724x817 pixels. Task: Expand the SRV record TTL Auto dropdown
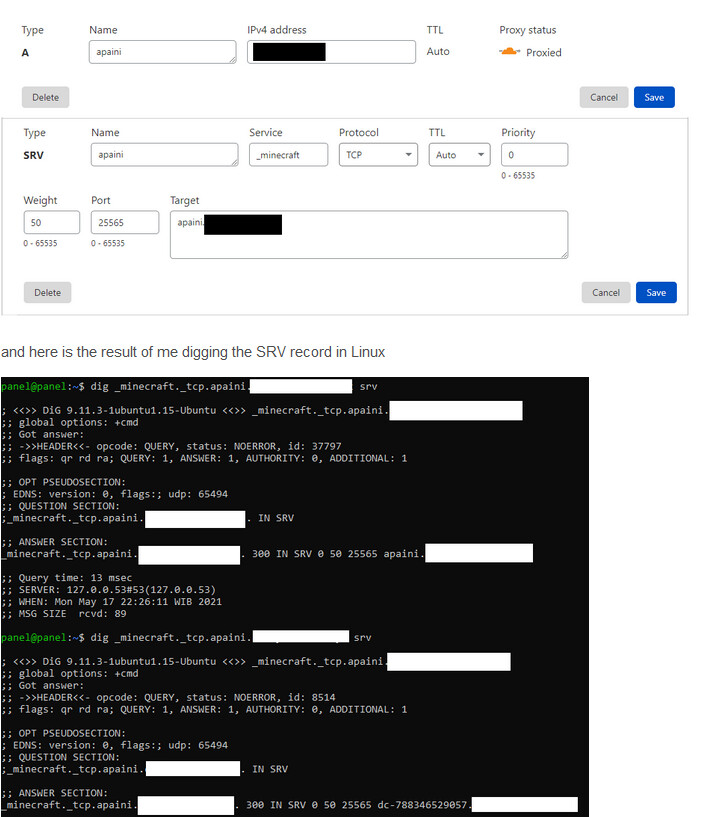click(x=459, y=155)
